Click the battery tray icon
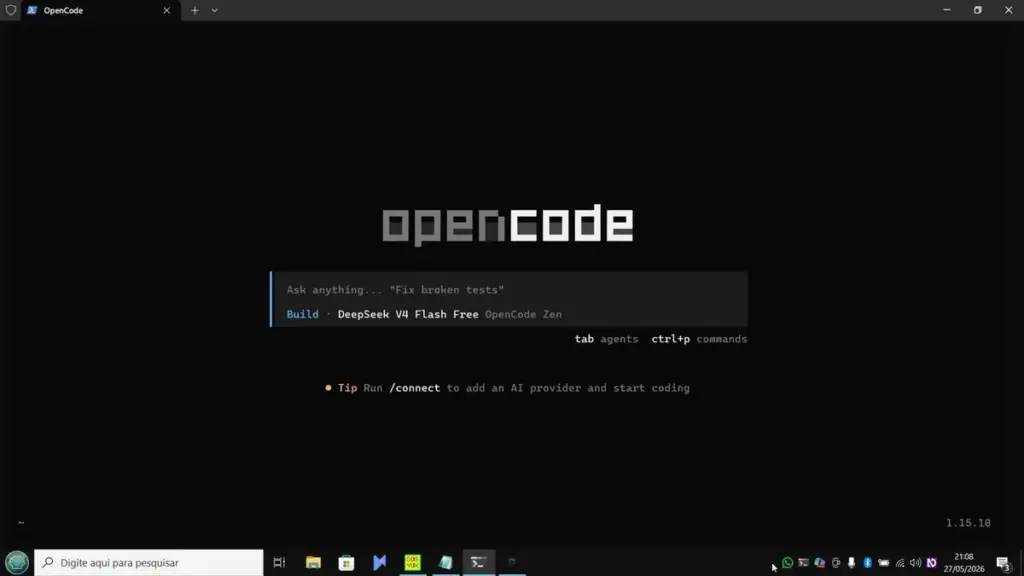The width and height of the screenshot is (1024, 576). point(884,562)
